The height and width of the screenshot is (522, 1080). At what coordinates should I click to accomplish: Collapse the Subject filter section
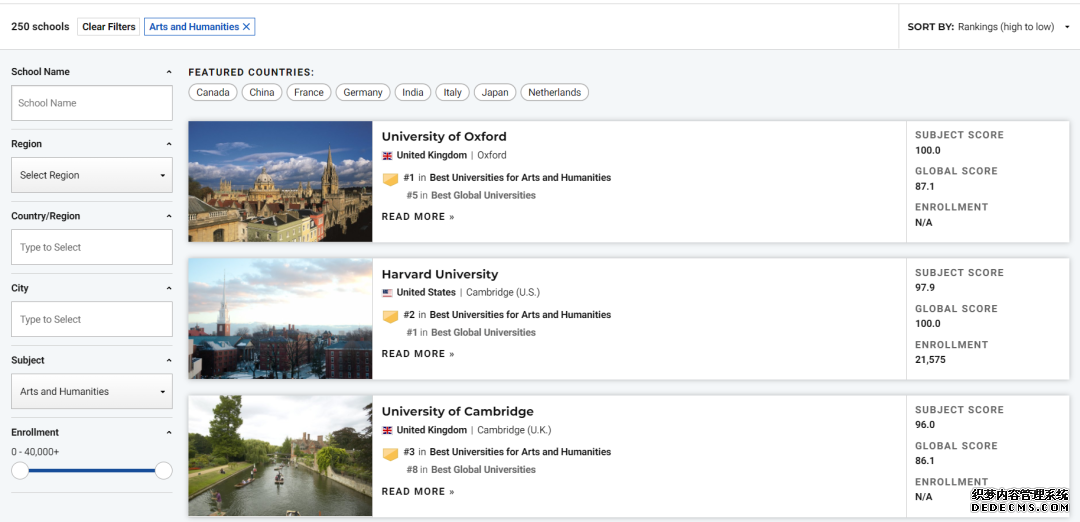coord(169,360)
